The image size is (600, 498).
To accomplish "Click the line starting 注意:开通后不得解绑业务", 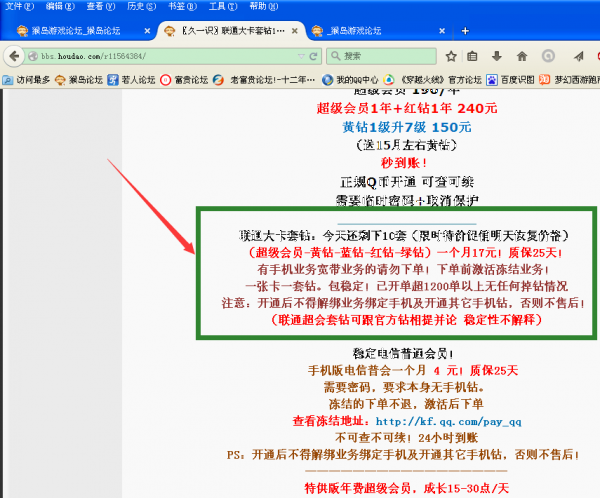I will [x=403, y=303].
